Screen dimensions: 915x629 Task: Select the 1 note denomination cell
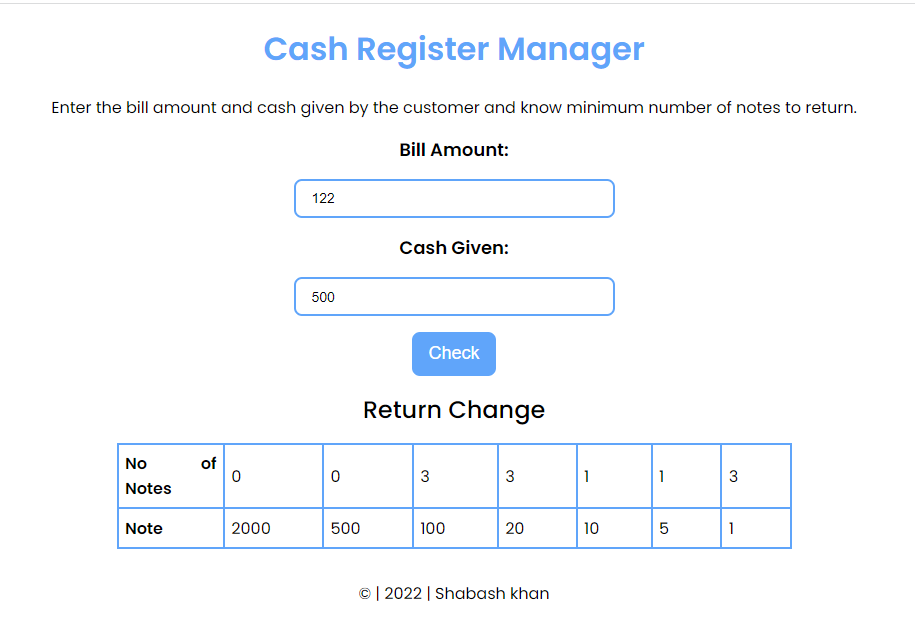pyautogui.click(x=755, y=528)
